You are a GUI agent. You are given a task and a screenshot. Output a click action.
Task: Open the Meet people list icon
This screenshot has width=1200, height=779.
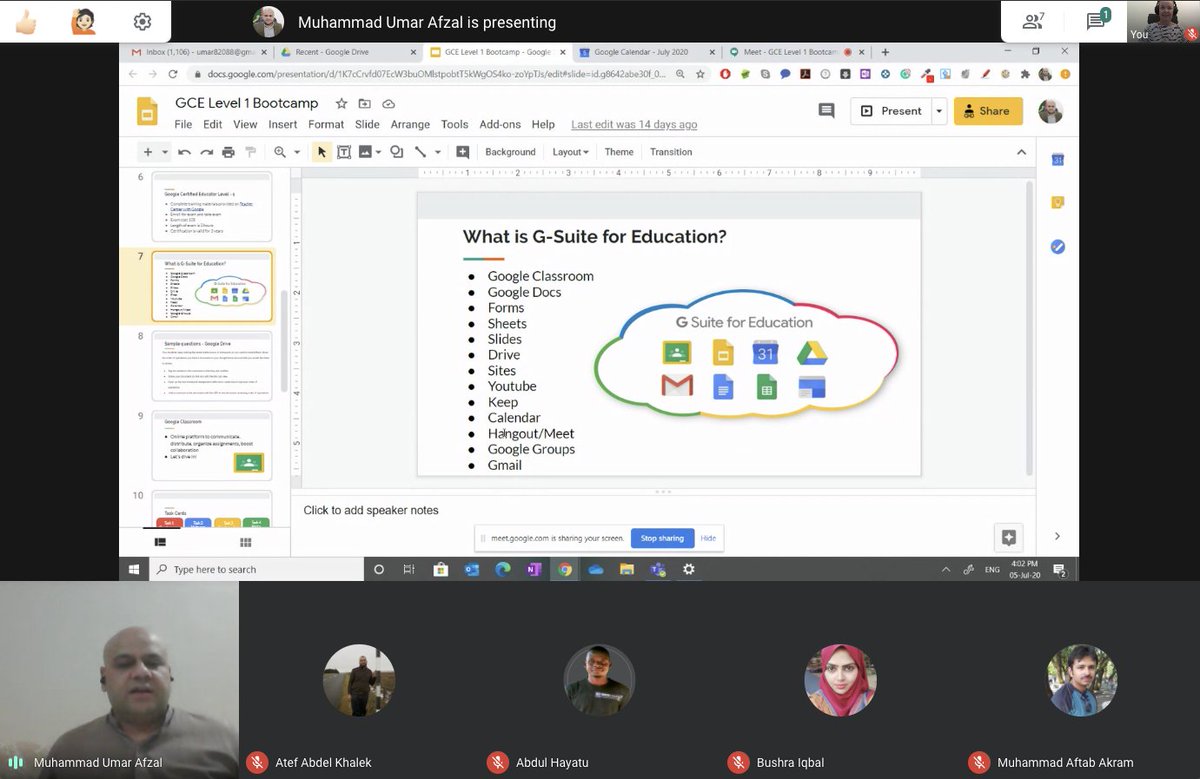1034,21
